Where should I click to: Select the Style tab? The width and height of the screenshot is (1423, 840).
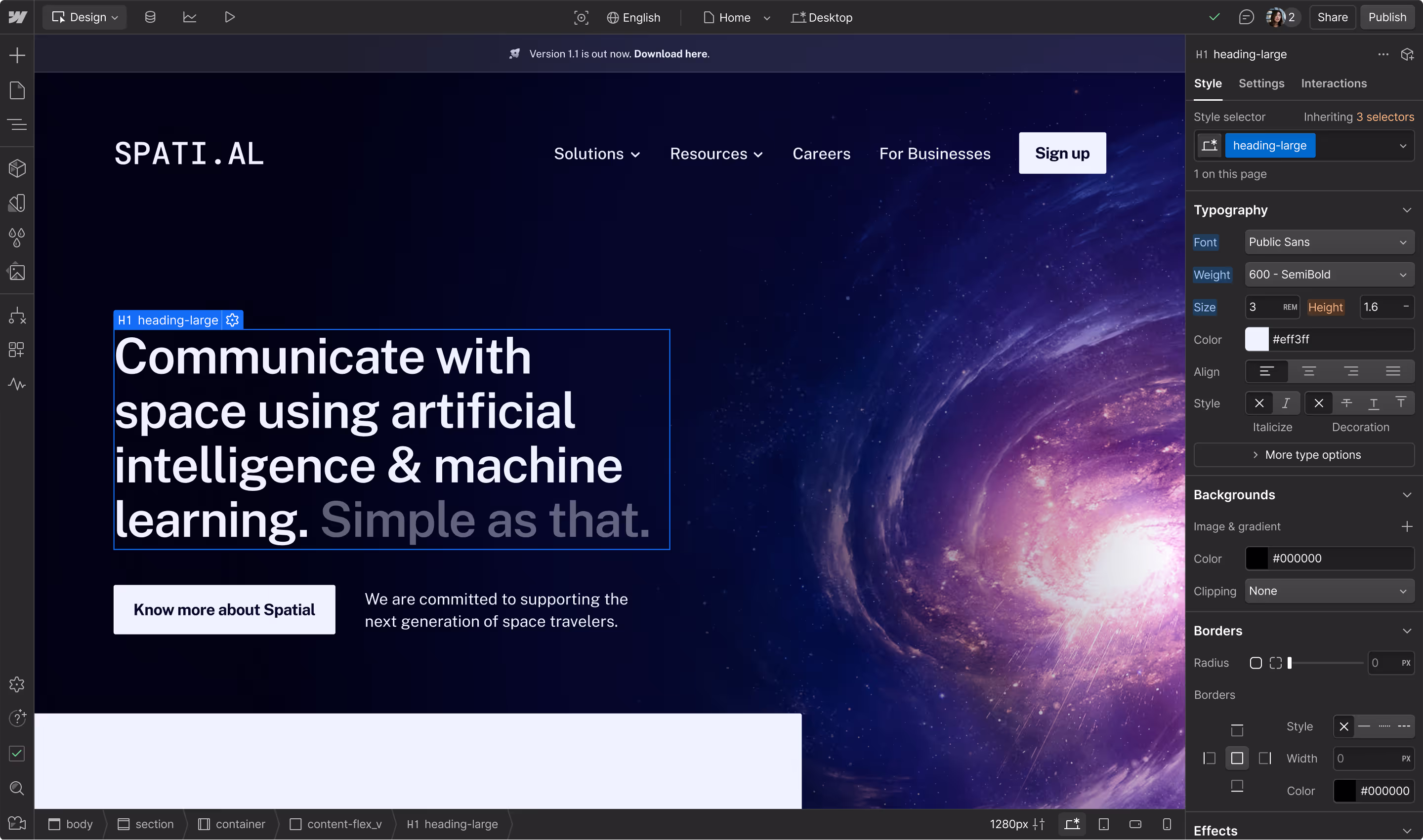pos(1207,83)
